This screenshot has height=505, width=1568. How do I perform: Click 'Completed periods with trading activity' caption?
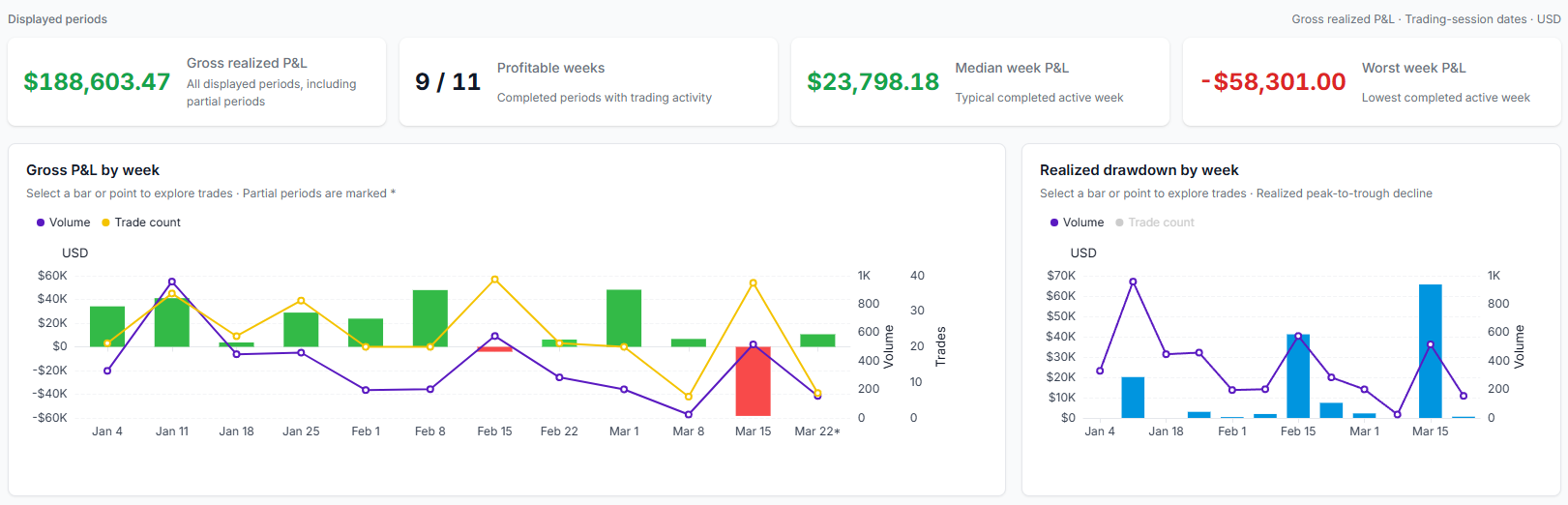coord(605,98)
